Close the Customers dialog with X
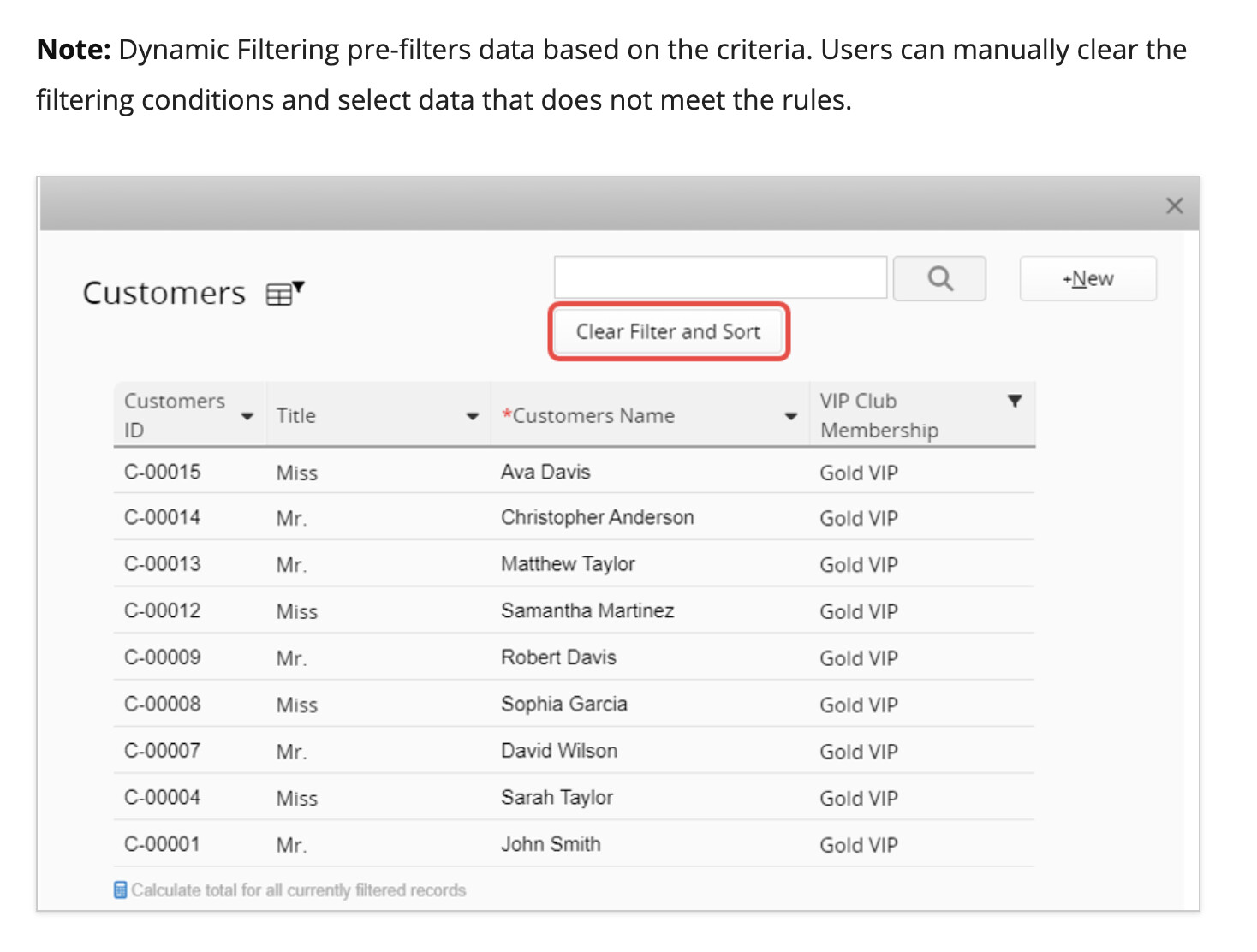The height and width of the screenshot is (952, 1257). point(1174,205)
